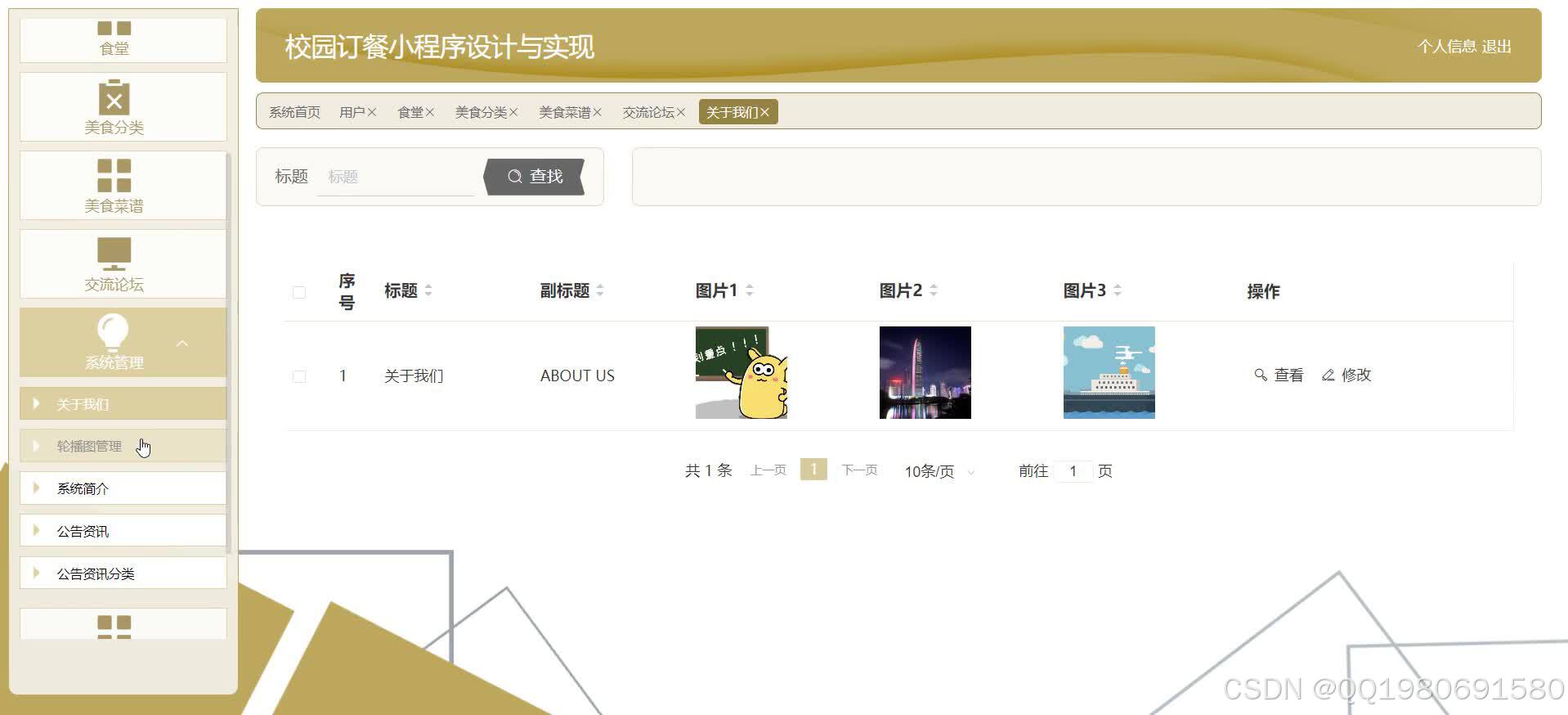Close the 关于我们 tab with its X
Image resolution: width=1568 pixels, height=715 pixels.
[x=764, y=113]
